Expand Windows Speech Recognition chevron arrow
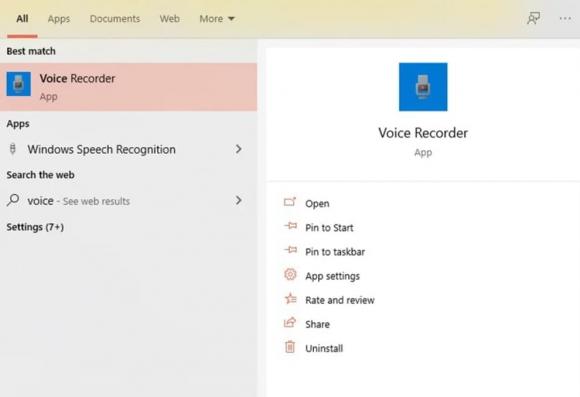 239,149
